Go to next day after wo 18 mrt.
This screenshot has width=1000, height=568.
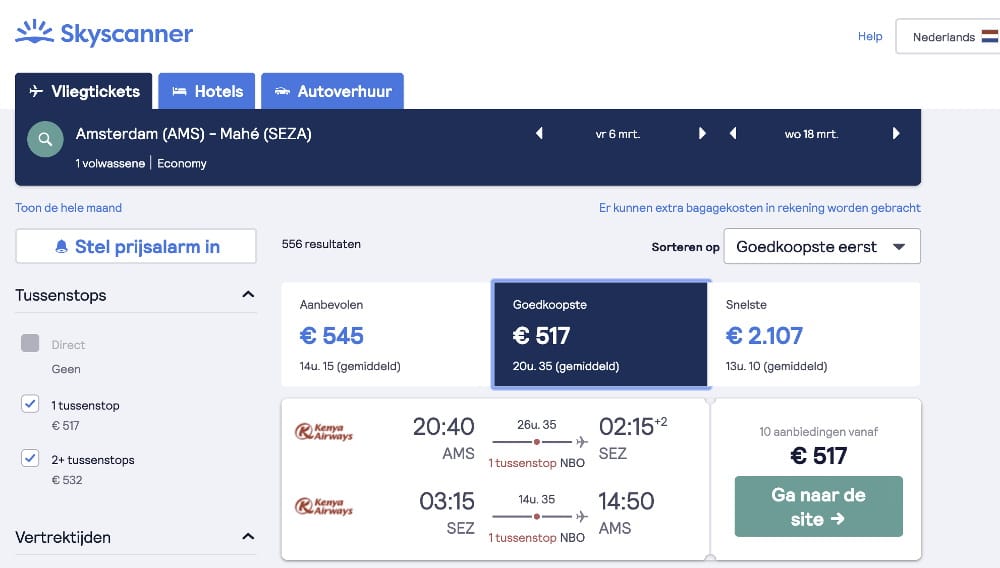[x=895, y=133]
